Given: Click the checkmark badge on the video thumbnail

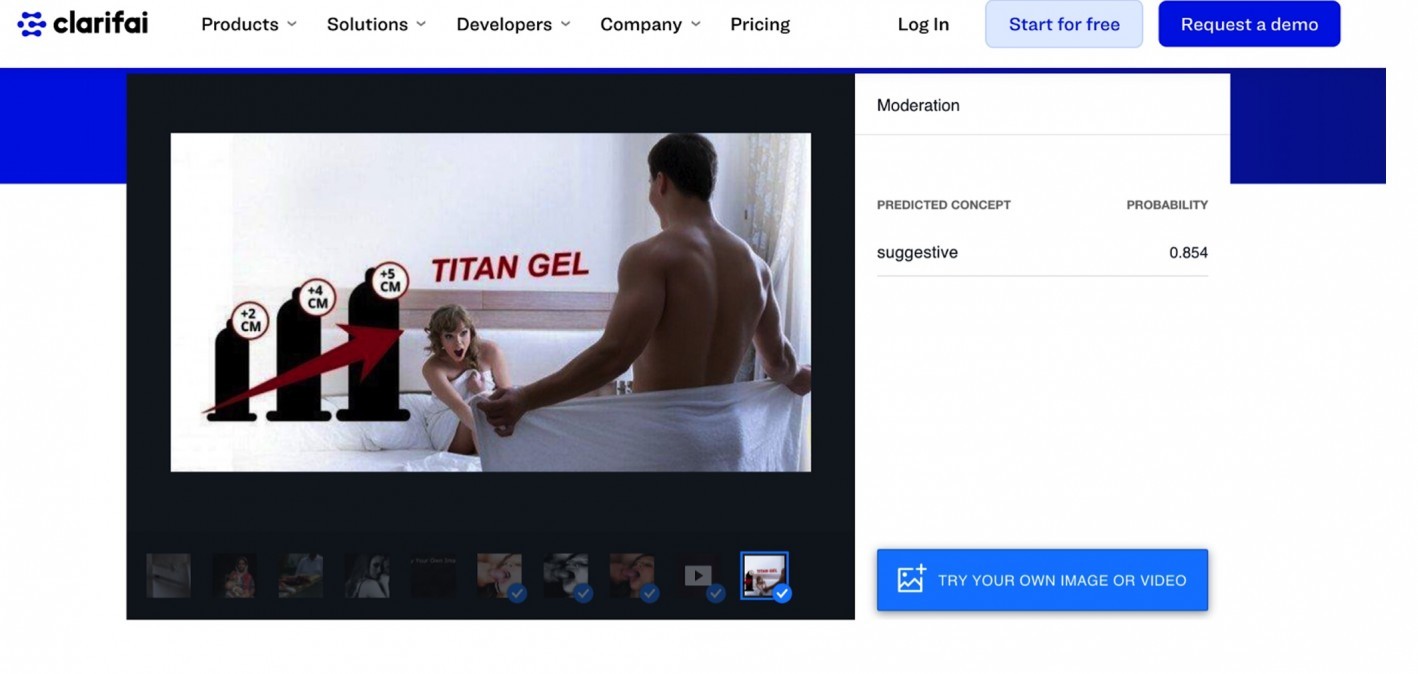Looking at the screenshot, I should click(x=716, y=594).
